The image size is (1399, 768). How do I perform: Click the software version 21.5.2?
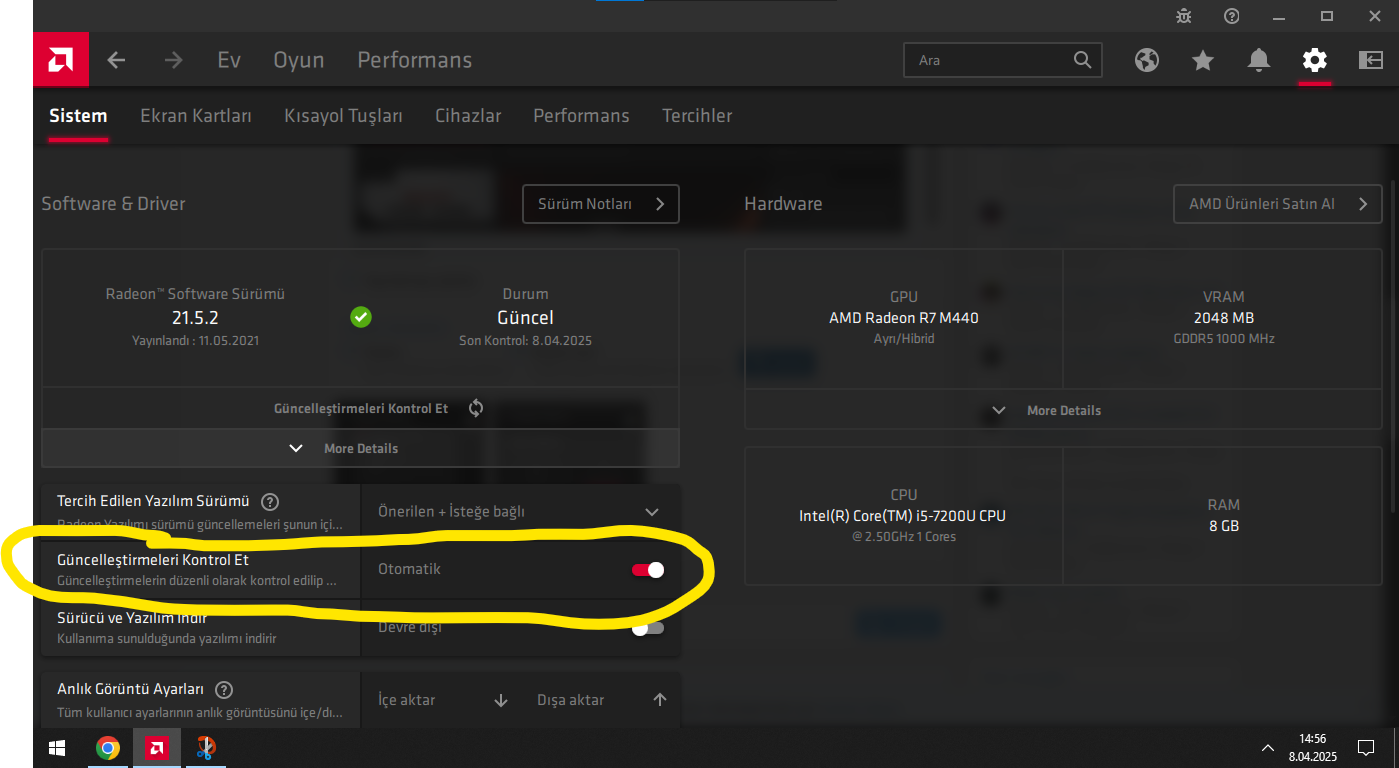coord(195,318)
